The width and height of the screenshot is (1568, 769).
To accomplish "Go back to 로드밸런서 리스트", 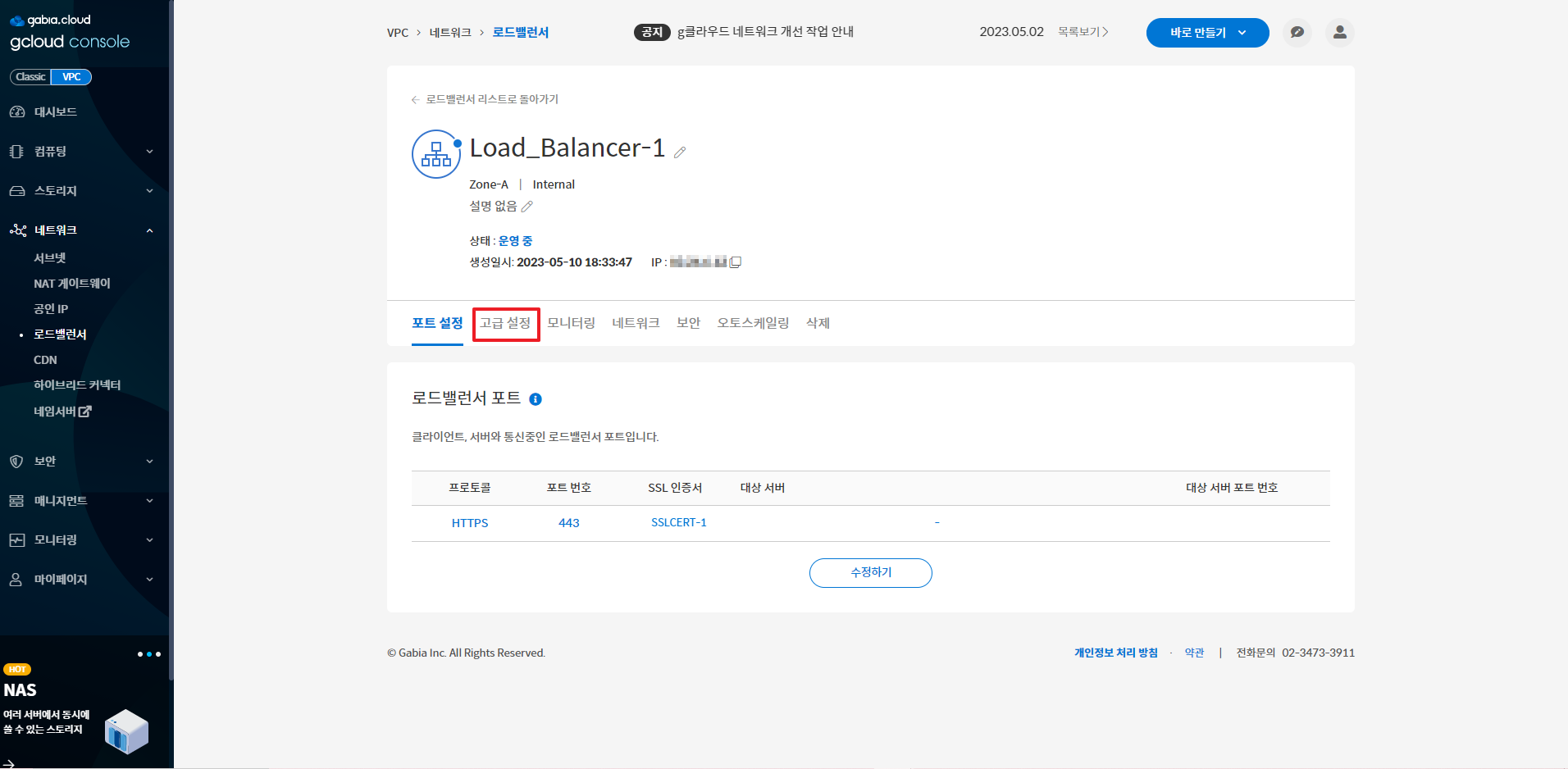I will 485,99.
